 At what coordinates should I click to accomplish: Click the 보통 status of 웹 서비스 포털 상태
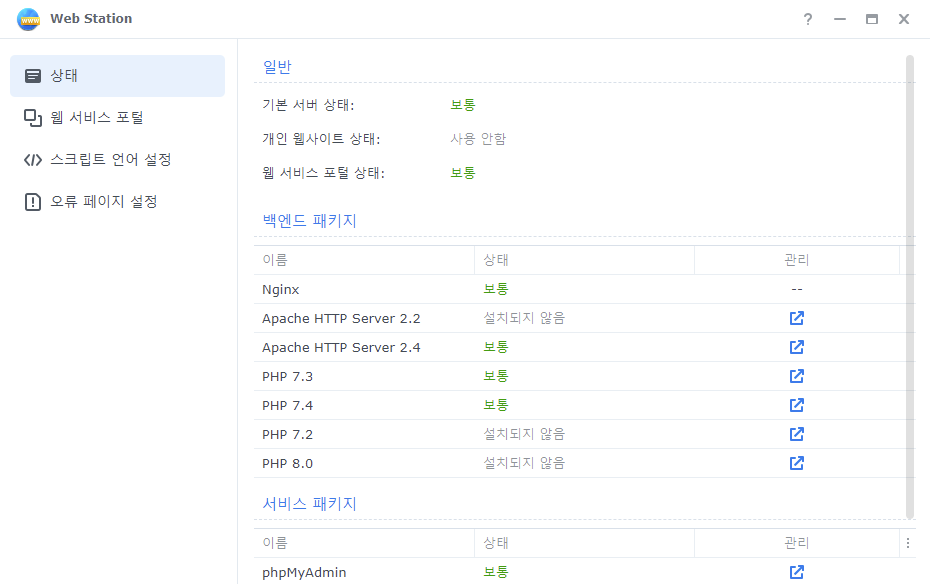pyautogui.click(x=463, y=173)
